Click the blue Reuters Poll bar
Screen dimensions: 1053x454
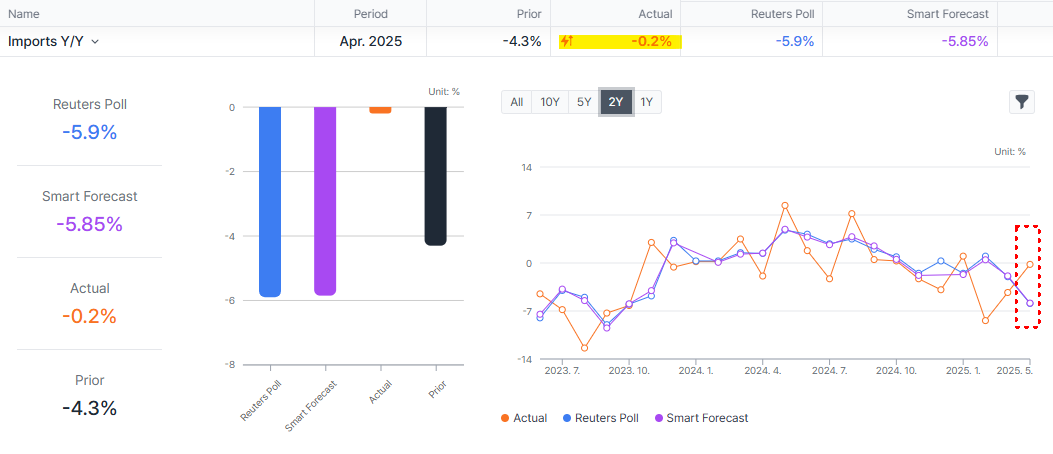tap(270, 200)
